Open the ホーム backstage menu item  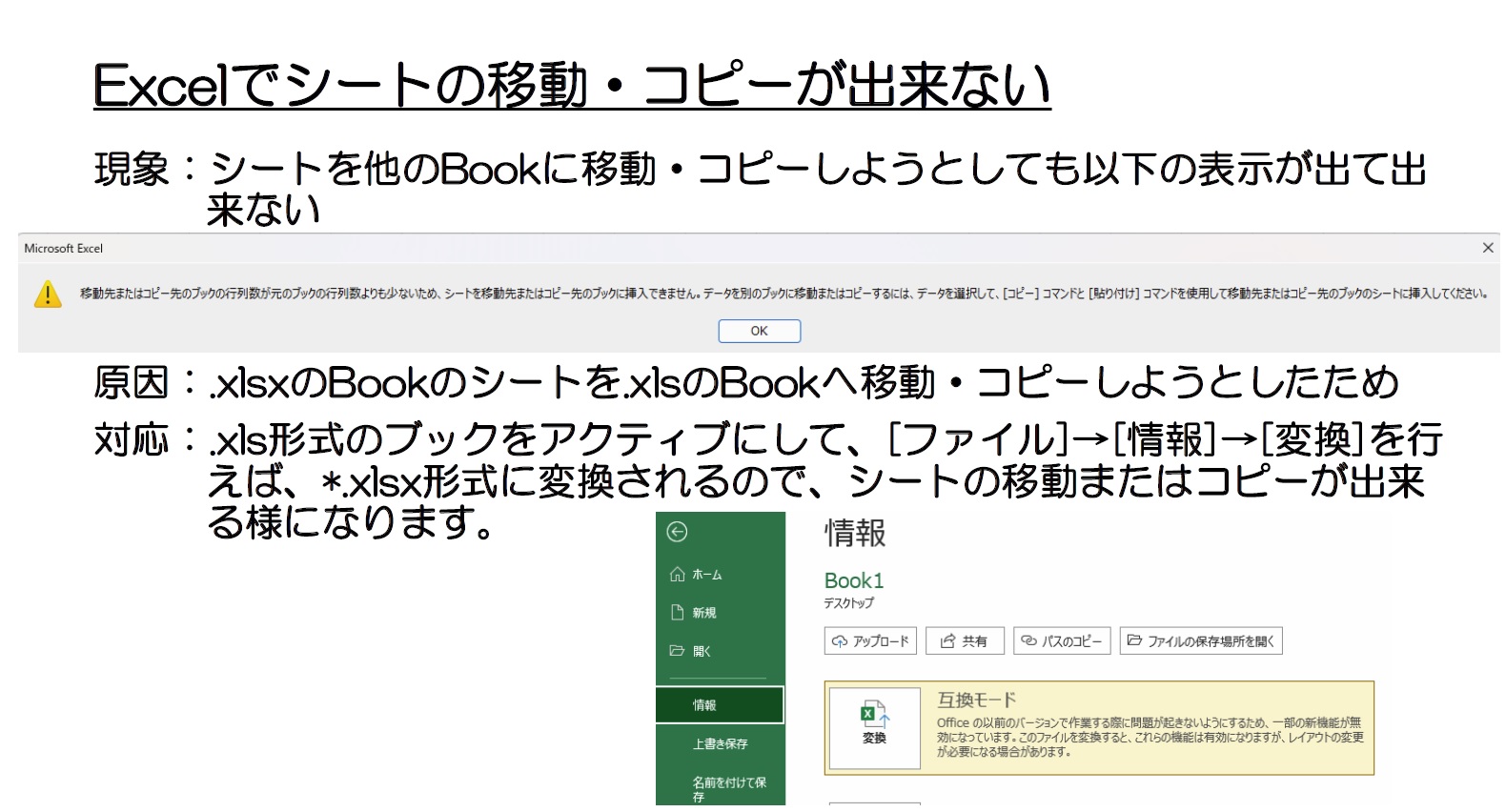720,575
